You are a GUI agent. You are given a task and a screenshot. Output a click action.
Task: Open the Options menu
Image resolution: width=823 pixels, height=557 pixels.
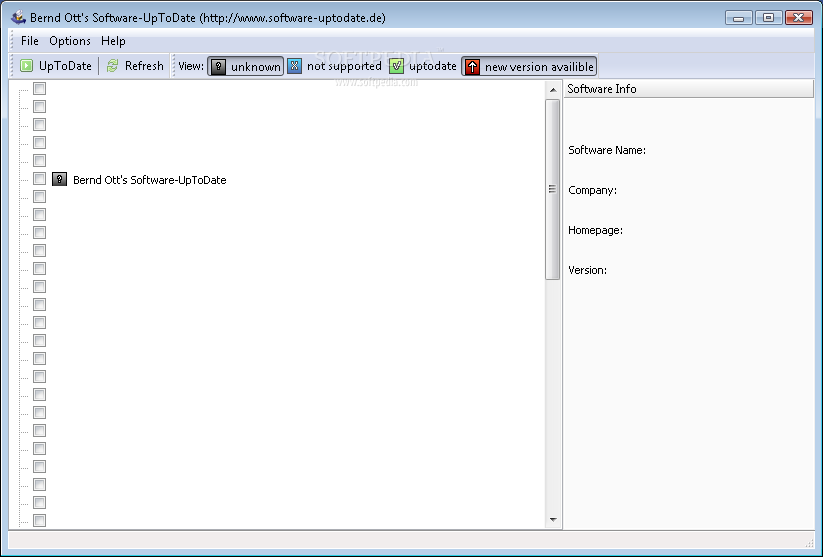(x=70, y=40)
